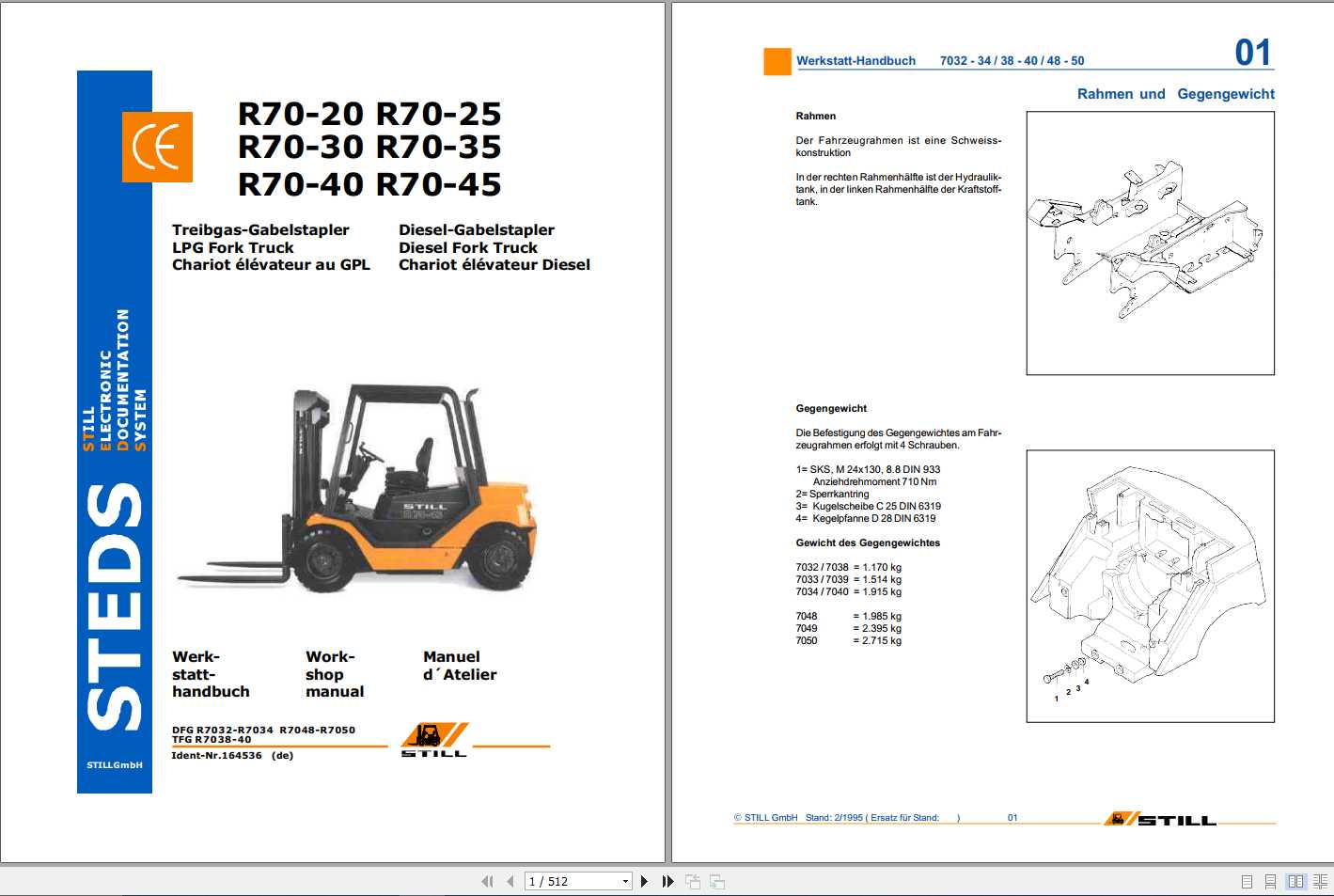Open the page number dropdown arrow
The image size is (1334, 896).
[x=625, y=881]
